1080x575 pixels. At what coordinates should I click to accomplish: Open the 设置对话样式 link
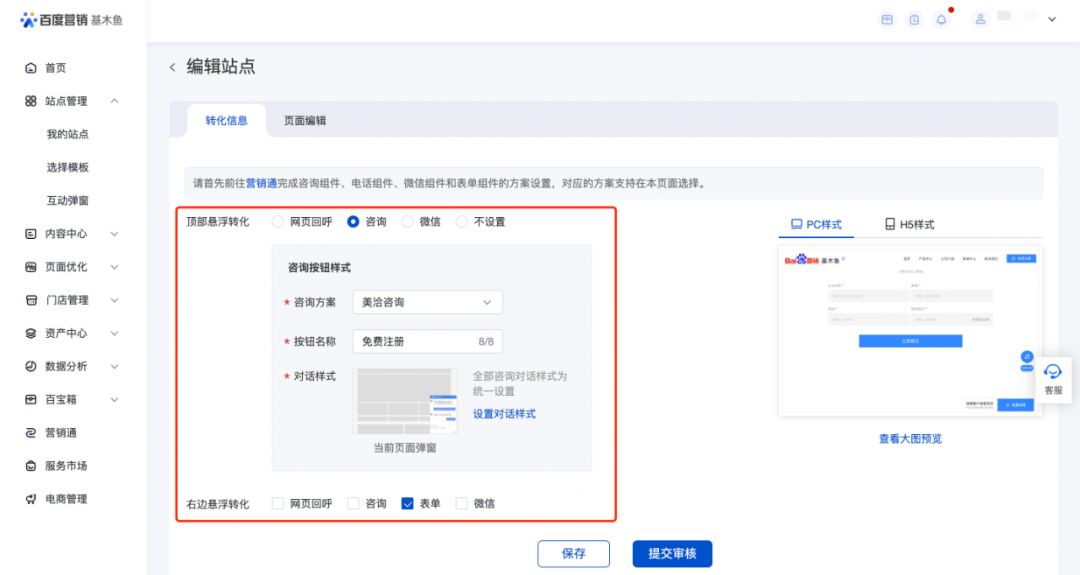click(x=504, y=414)
